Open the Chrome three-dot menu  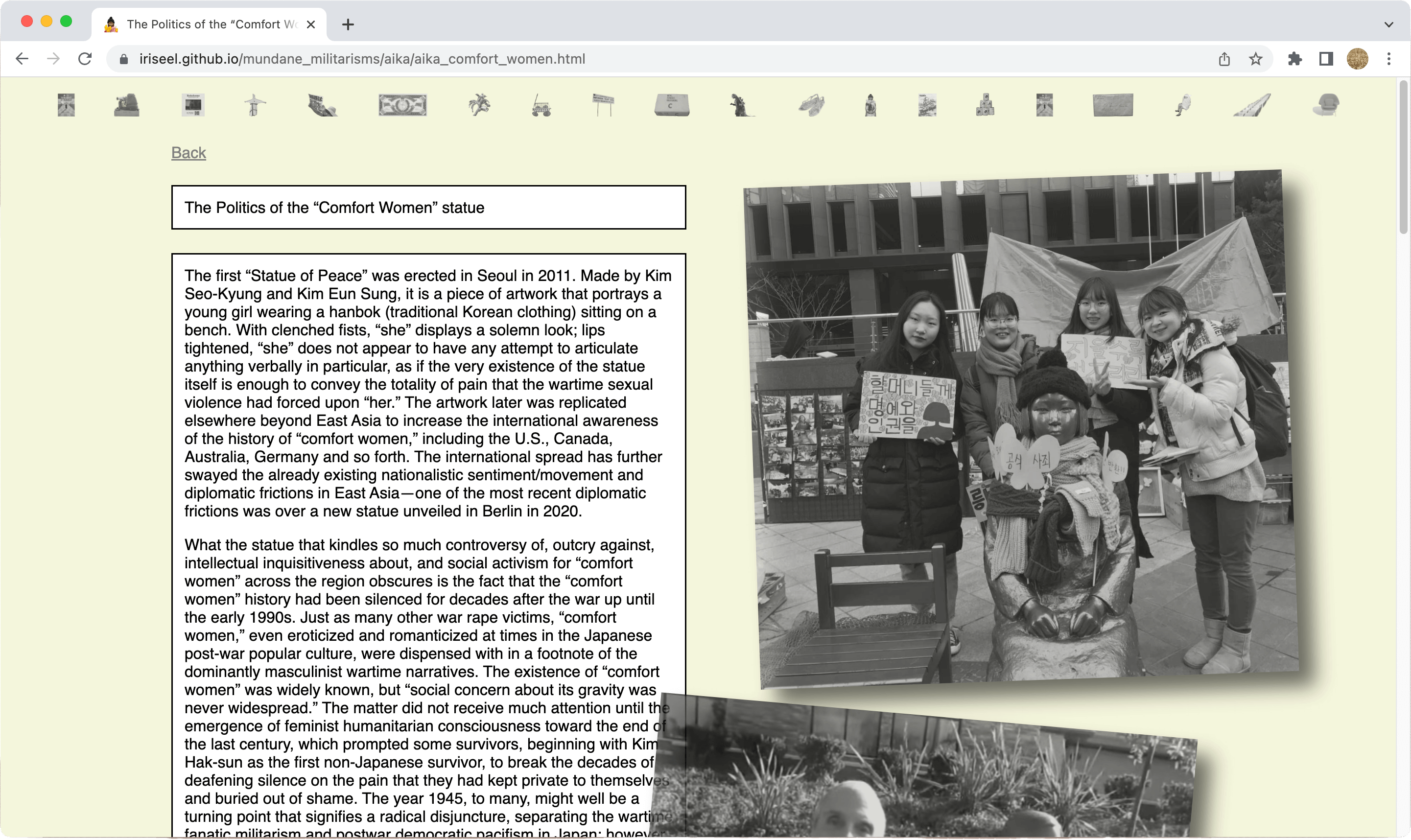[x=1388, y=59]
